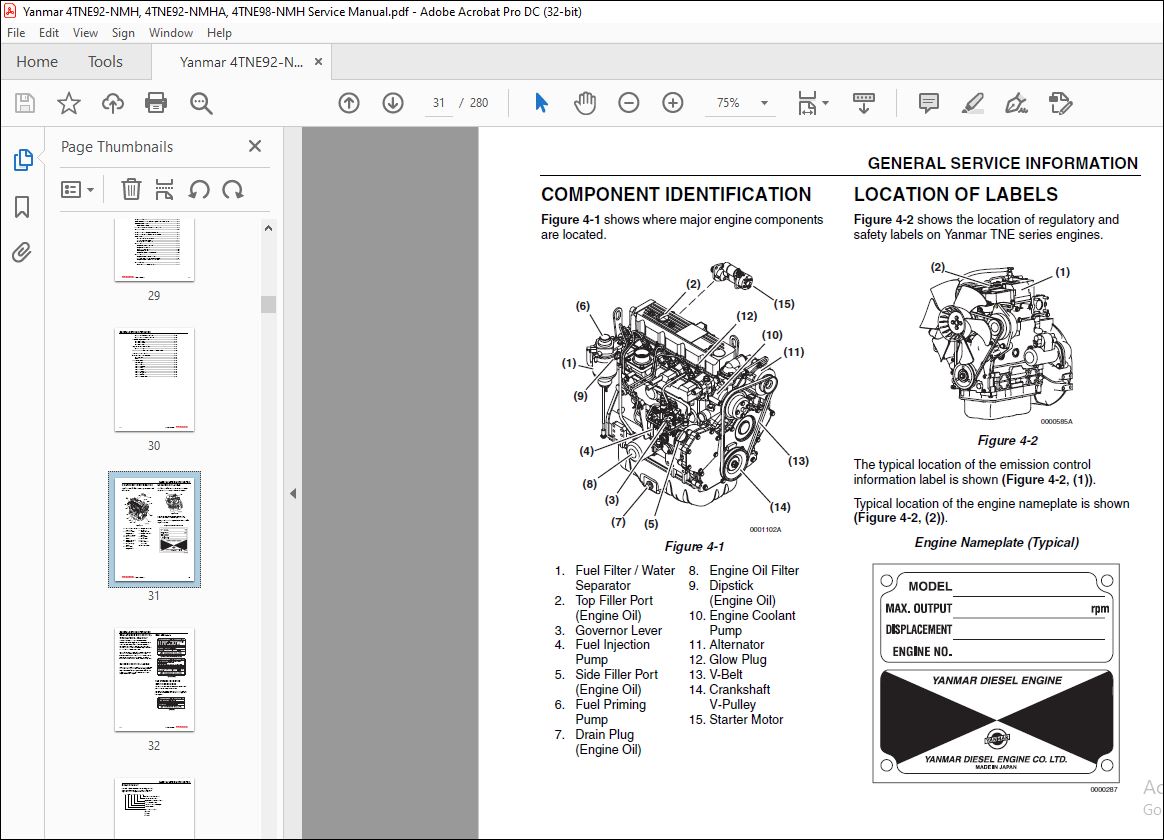Click the LOCATION OF LABELS heading
This screenshot has width=1164, height=840.
pos(955,194)
